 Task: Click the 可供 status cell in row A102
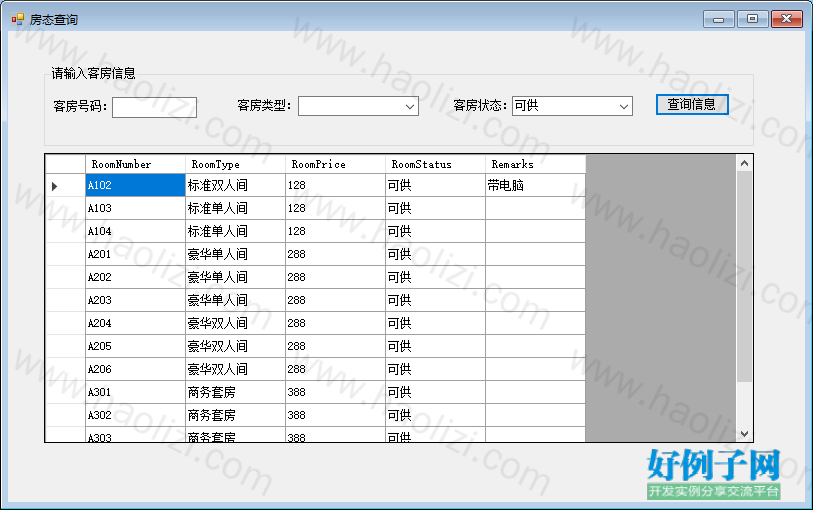(436, 186)
